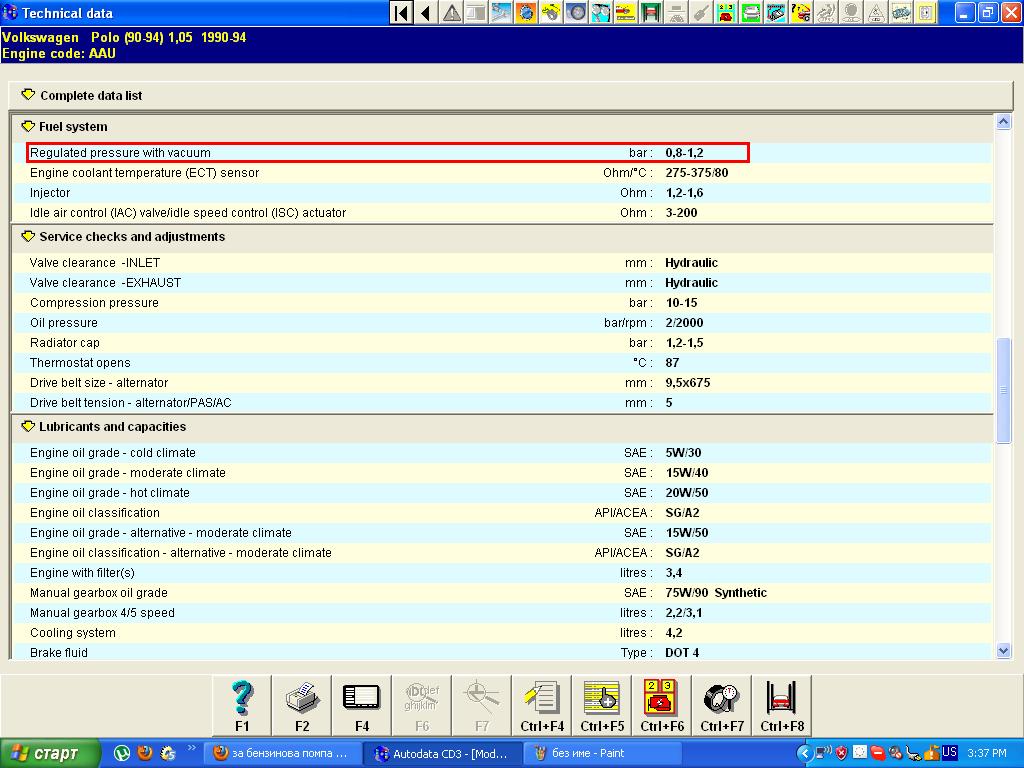1024x768 pixels.
Task: Click the F1 help question mark button
Action: pos(242,705)
